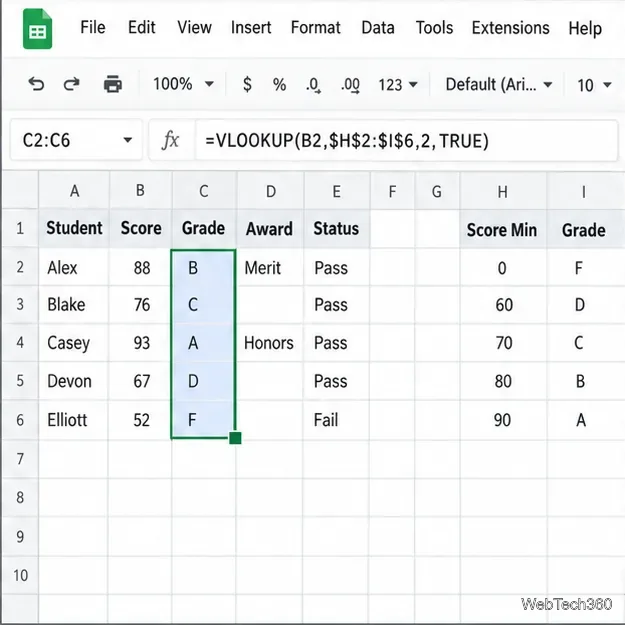Click the Student header cell
625x625 pixels.
(x=74, y=228)
